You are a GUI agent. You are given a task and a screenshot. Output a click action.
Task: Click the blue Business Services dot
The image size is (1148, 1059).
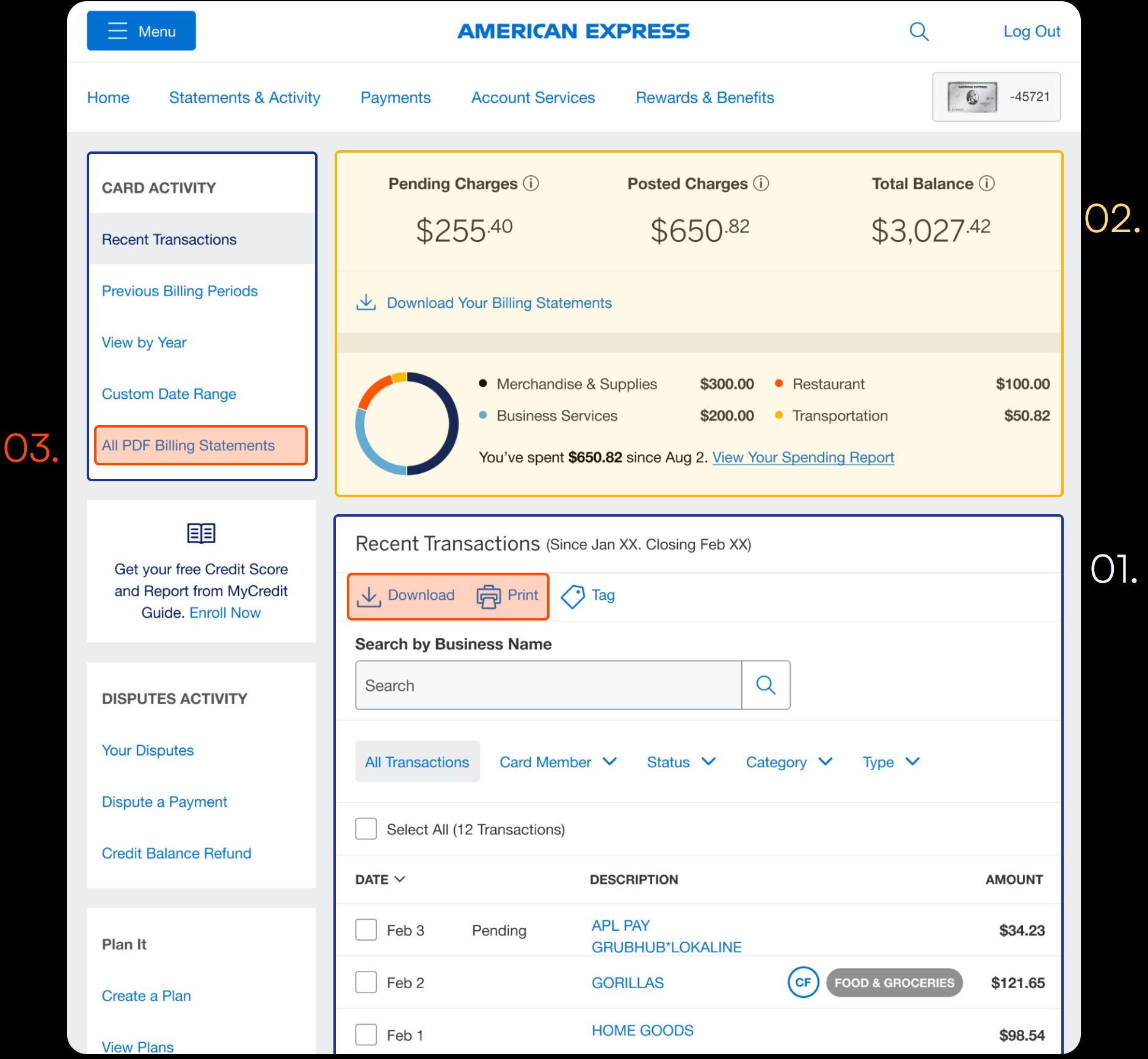tap(483, 415)
